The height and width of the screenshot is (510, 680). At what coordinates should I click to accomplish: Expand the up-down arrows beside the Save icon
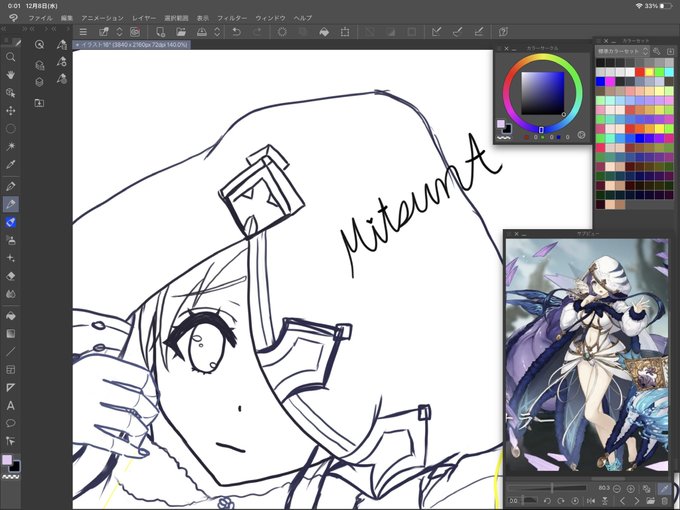(x=217, y=32)
